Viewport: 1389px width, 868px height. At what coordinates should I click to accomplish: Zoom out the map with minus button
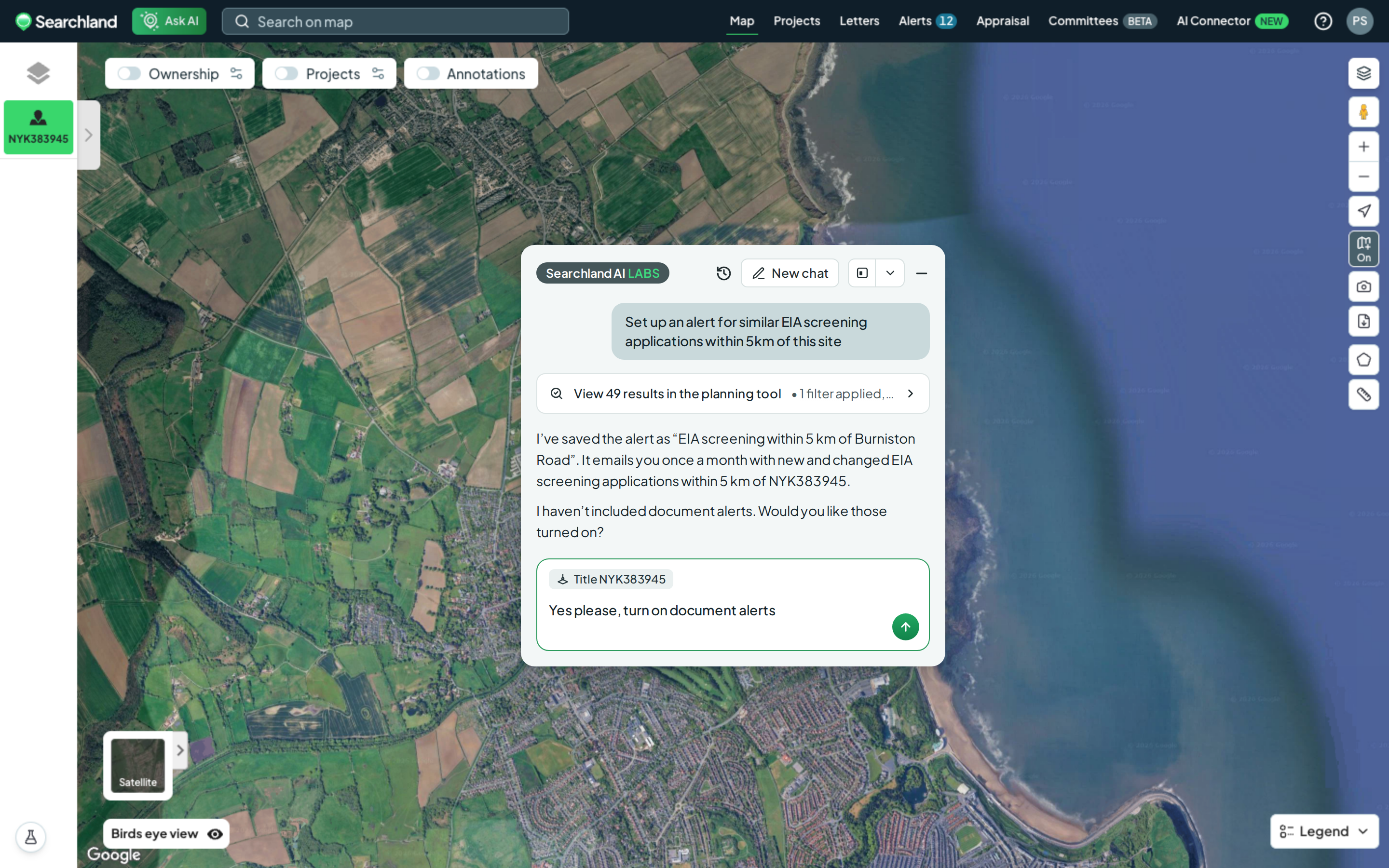point(1364,177)
